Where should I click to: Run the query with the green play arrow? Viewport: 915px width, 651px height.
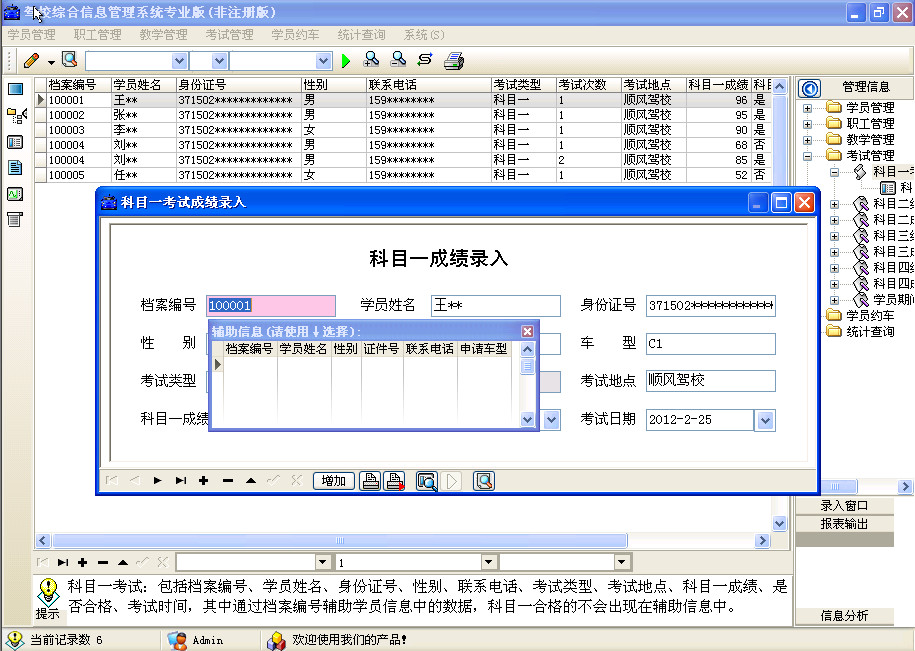[x=346, y=61]
